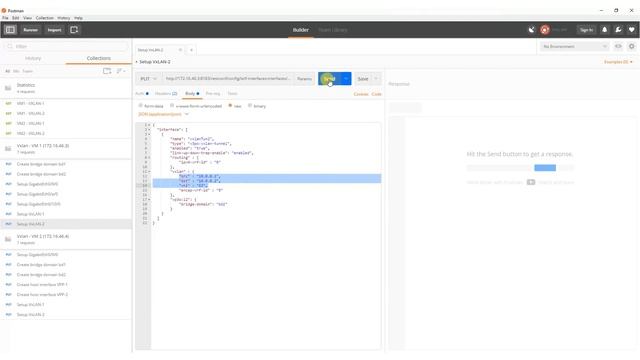Image resolution: width=640 pixels, height=360 pixels.
Task: Open the Runner from the top toolbar
Action: tap(31, 30)
